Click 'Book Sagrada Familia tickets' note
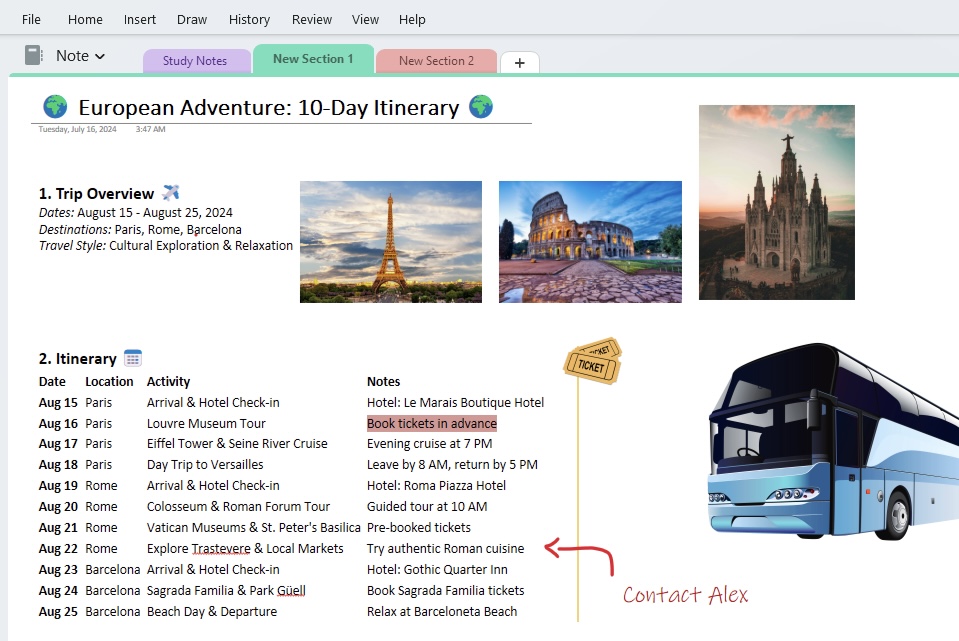959x641 pixels. tap(446, 591)
